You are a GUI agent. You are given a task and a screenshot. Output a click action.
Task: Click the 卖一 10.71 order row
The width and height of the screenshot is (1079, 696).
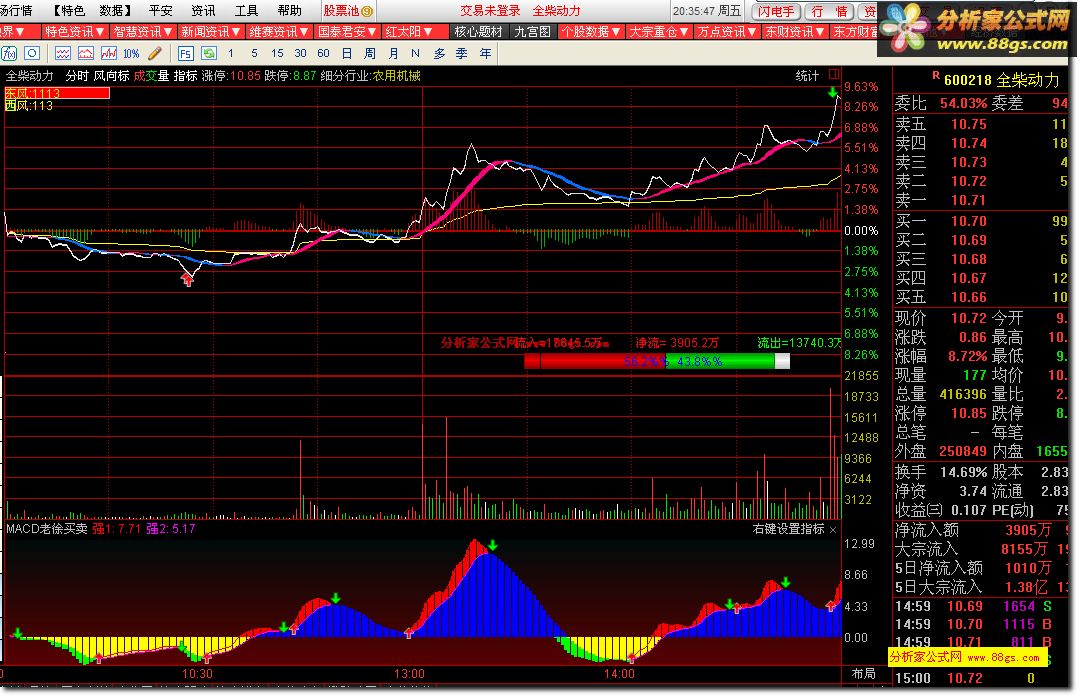pyautogui.click(x=982, y=200)
